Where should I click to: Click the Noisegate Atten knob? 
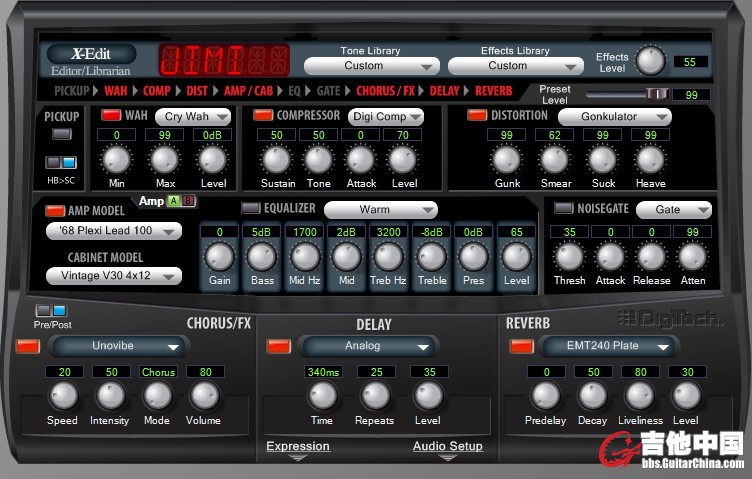coord(693,257)
